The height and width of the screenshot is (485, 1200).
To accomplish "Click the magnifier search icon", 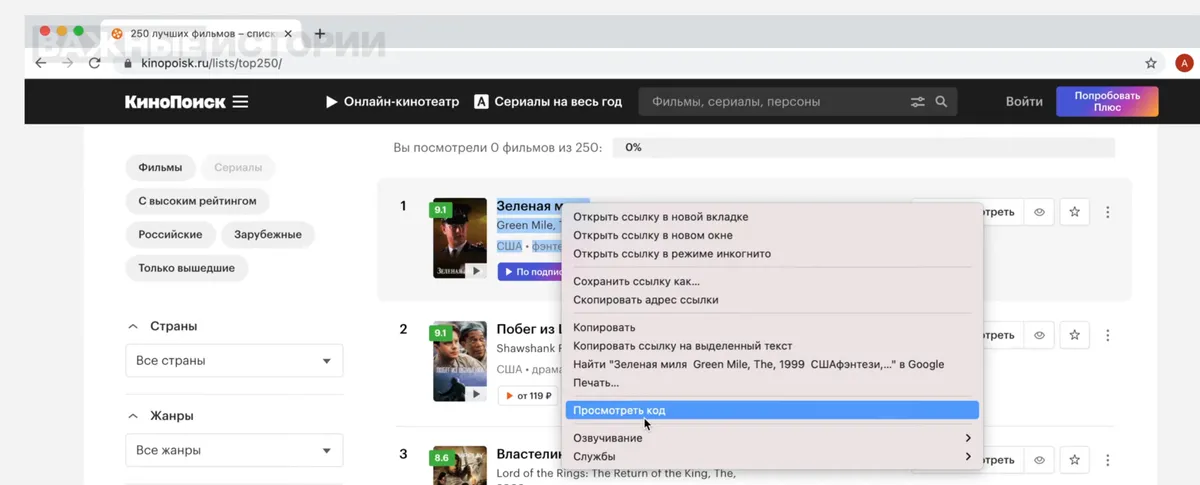I will point(941,102).
